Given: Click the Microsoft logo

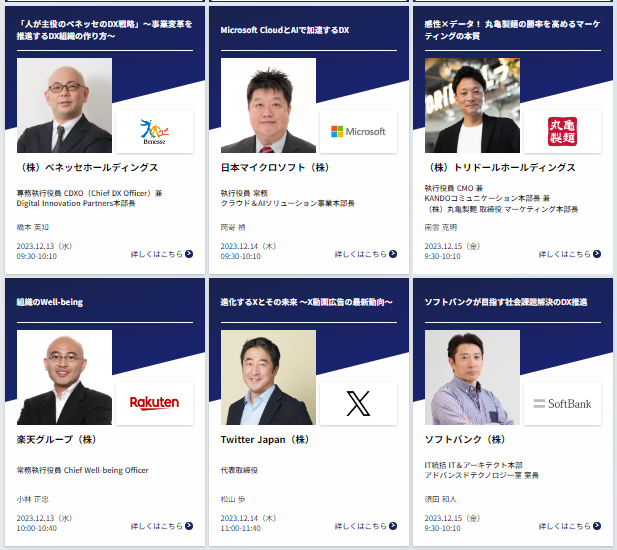Looking at the screenshot, I should pos(358,131).
